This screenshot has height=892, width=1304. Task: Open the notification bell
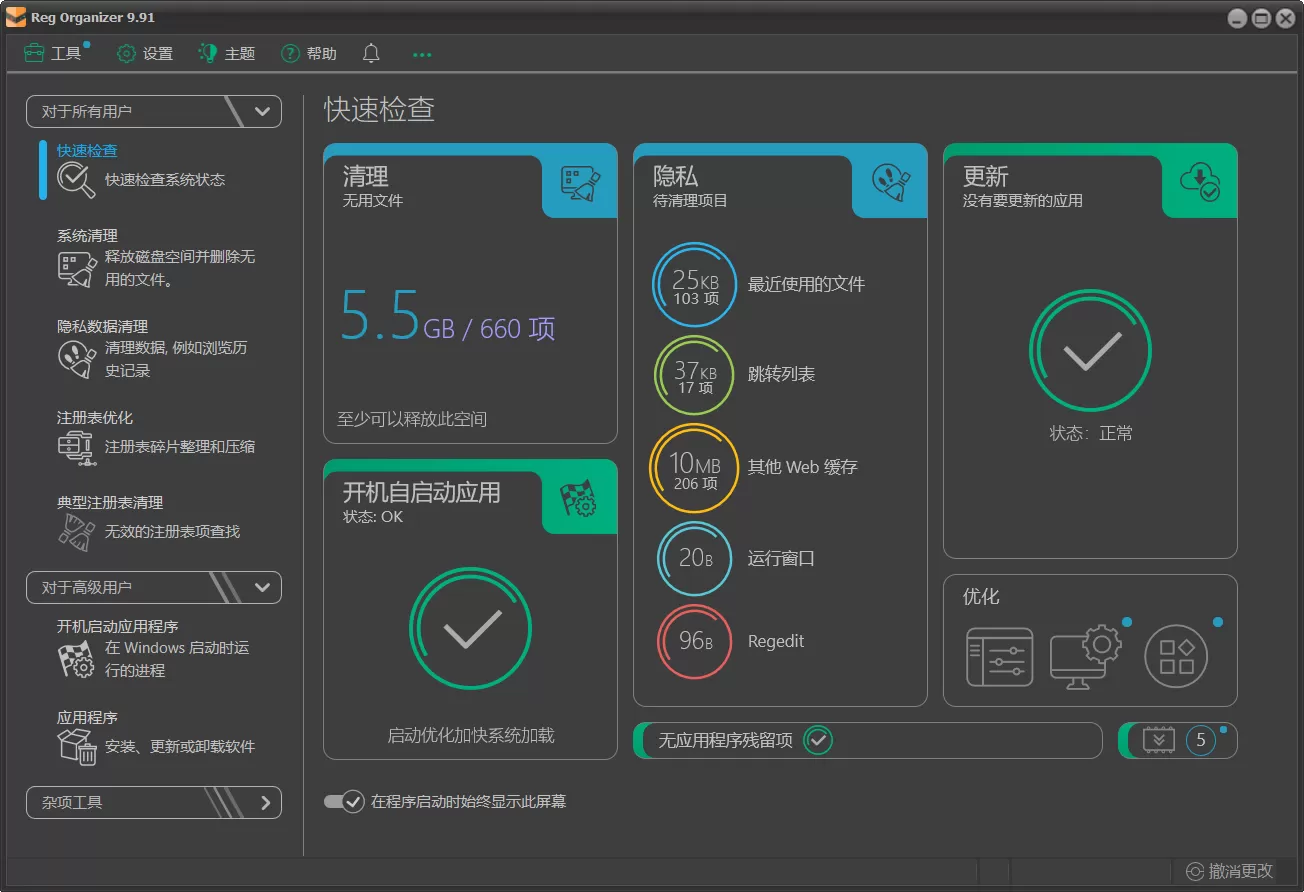coord(370,54)
